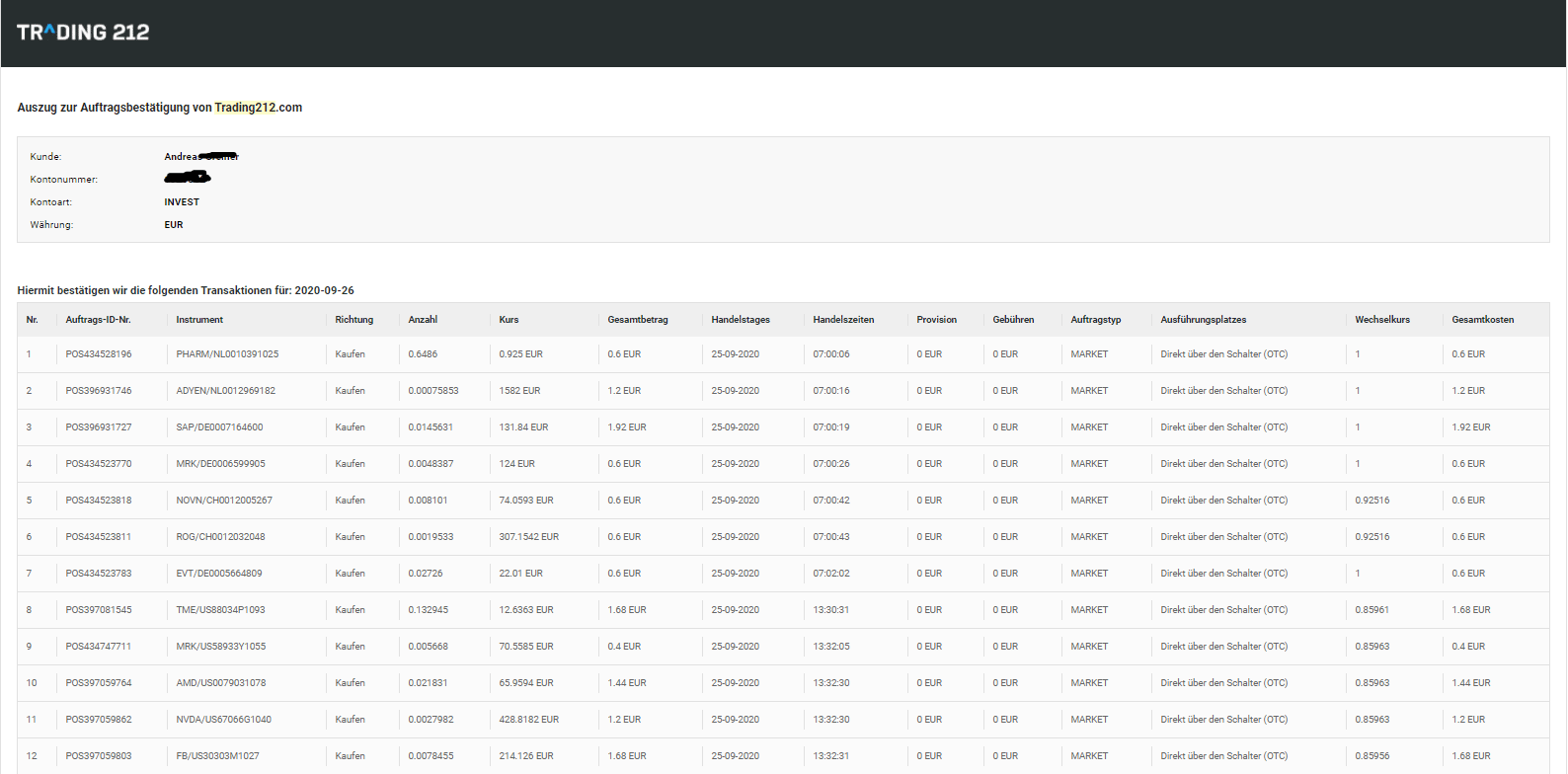Select order ID POS397081545
This screenshot has width=1568, height=774.
pyautogui.click(x=99, y=610)
